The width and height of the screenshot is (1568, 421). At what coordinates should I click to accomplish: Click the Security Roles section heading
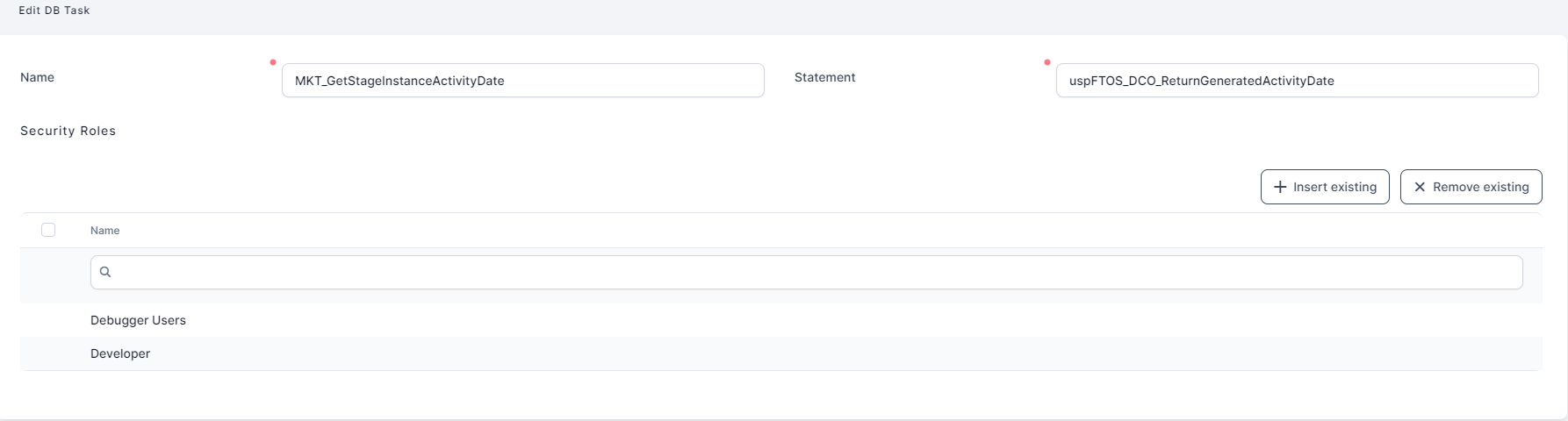point(68,131)
